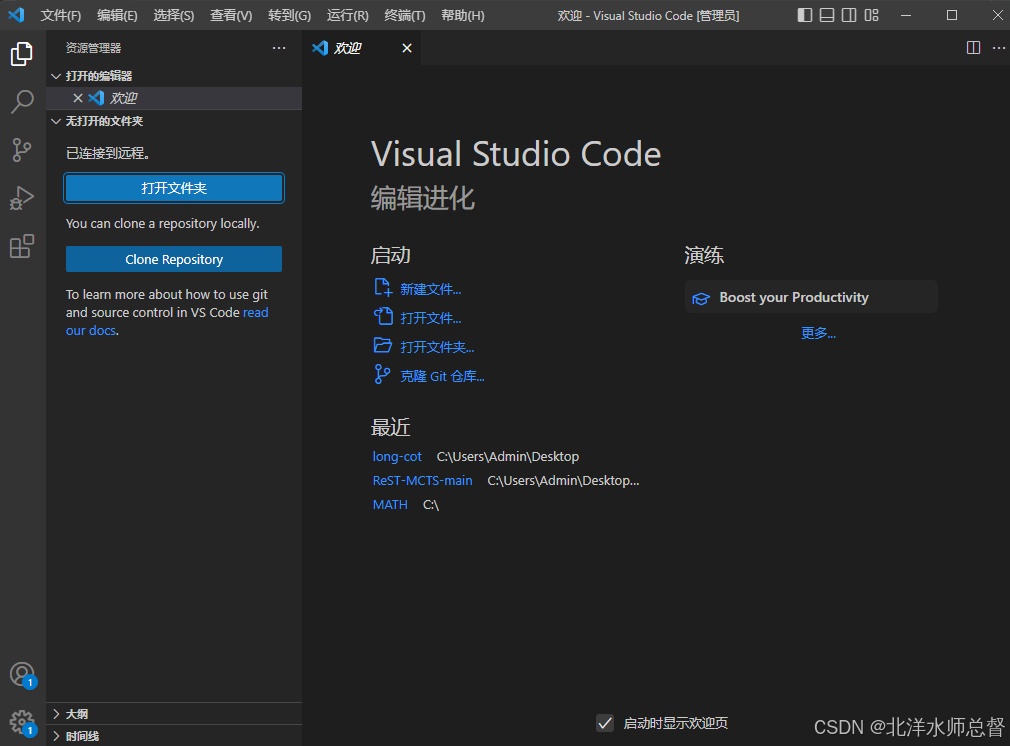Open the 查看(V) menu

pos(231,15)
